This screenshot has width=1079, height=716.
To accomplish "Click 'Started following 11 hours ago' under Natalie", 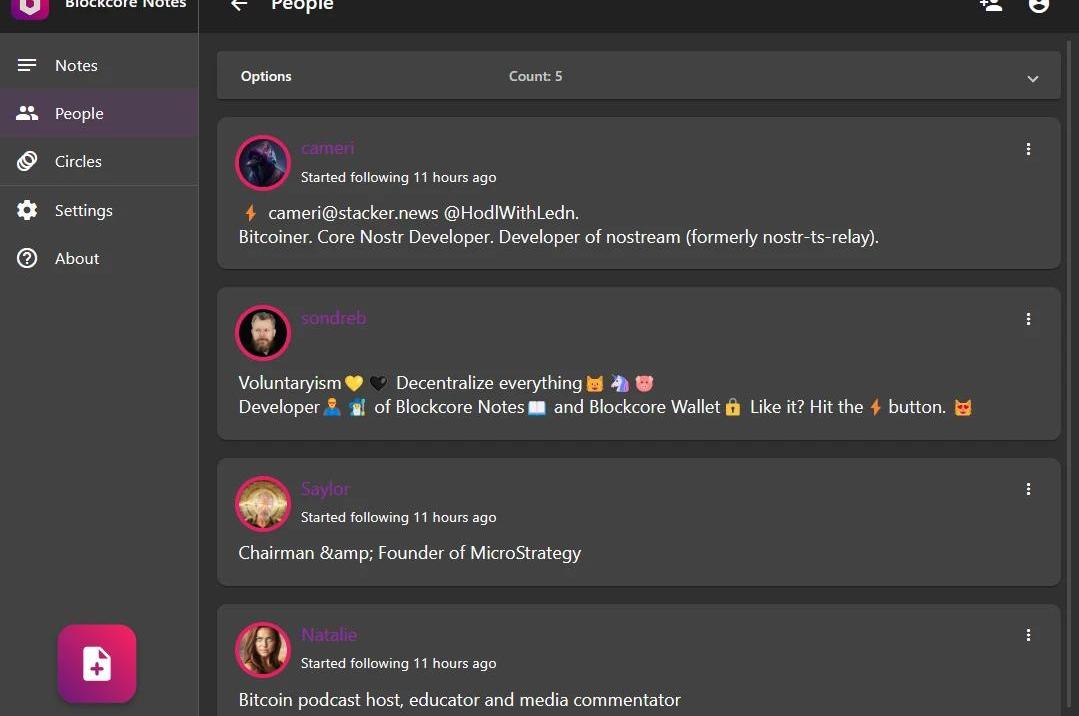I will [398, 663].
